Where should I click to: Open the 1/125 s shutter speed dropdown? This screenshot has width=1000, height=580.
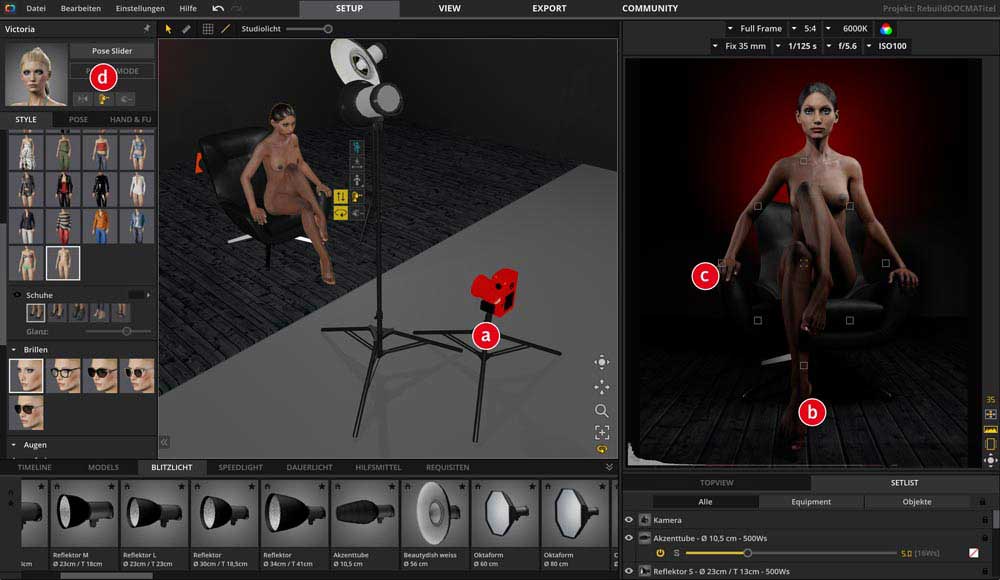tap(796, 46)
